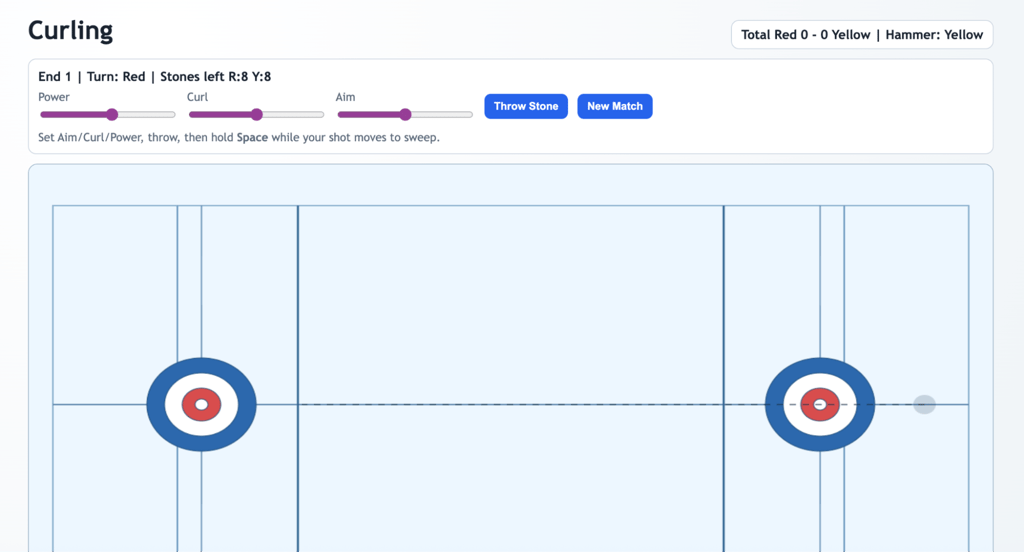Click the status line 'End 1 | Turn: Red'
Screen dimensions: 1024x552
[x=91, y=76]
